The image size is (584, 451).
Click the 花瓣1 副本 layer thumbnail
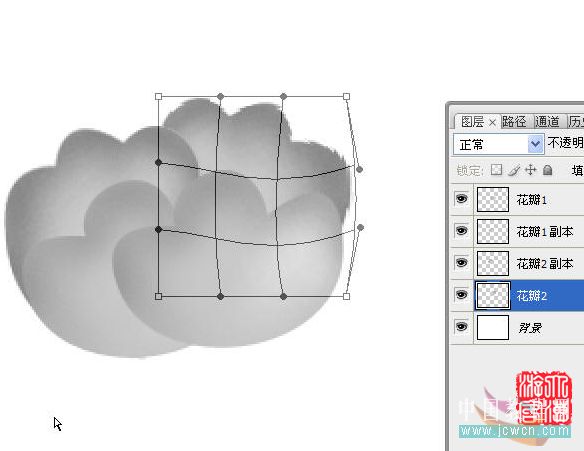(493, 231)
